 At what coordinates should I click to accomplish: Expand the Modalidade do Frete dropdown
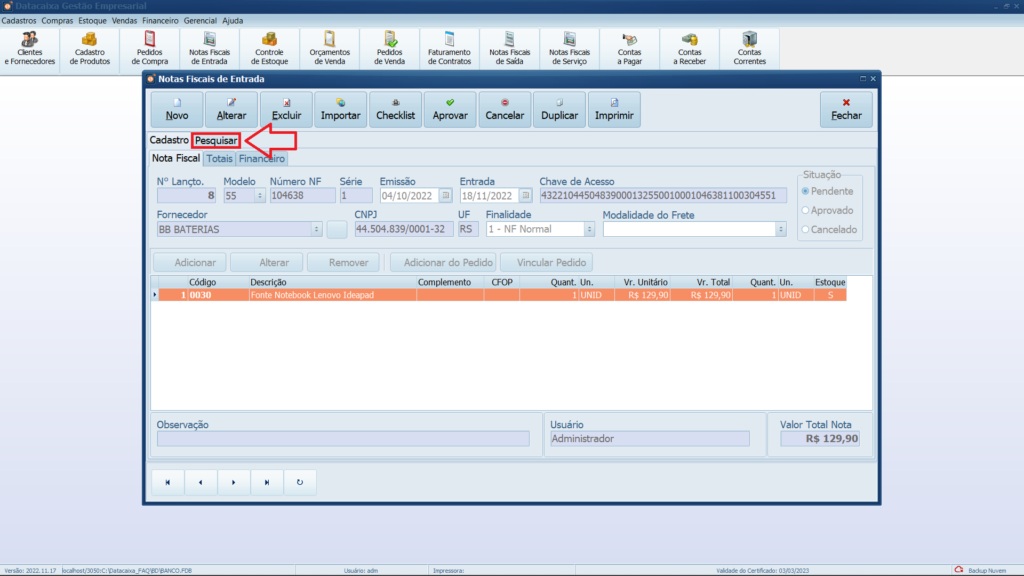click(780, 229)
